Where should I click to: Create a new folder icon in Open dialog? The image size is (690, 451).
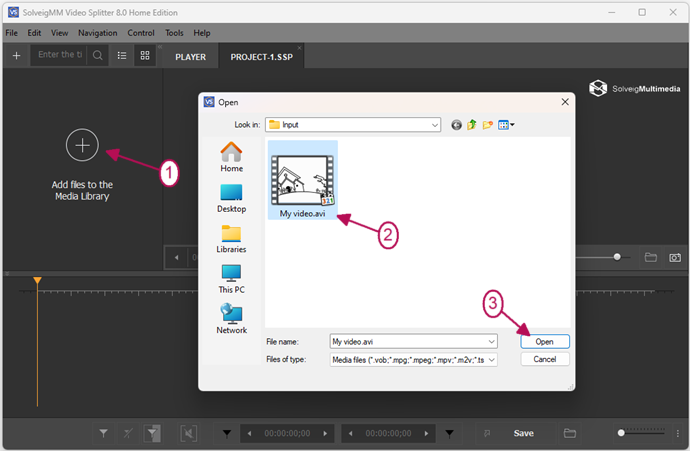[x=488, y=125]
